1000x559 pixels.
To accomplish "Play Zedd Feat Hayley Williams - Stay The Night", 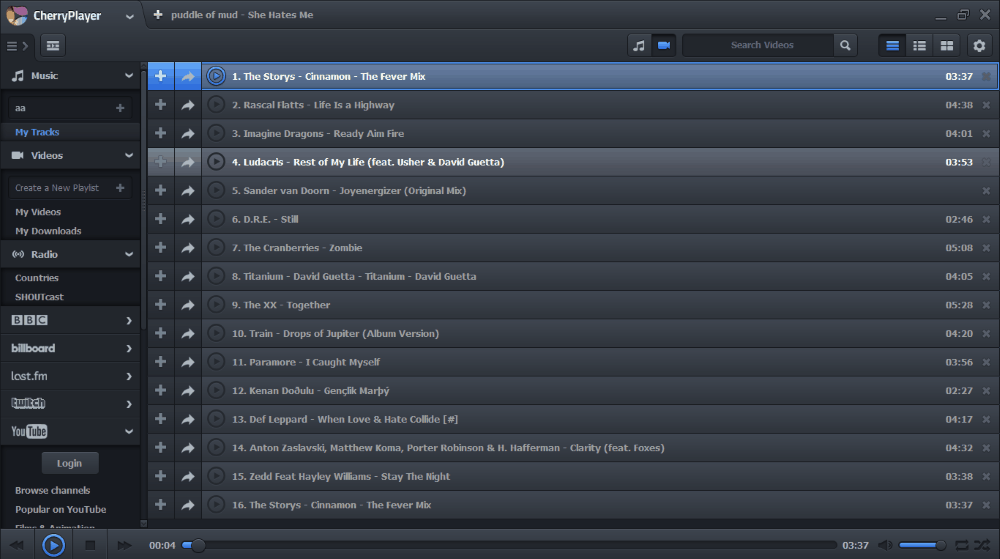I will (x=216, y=476).
